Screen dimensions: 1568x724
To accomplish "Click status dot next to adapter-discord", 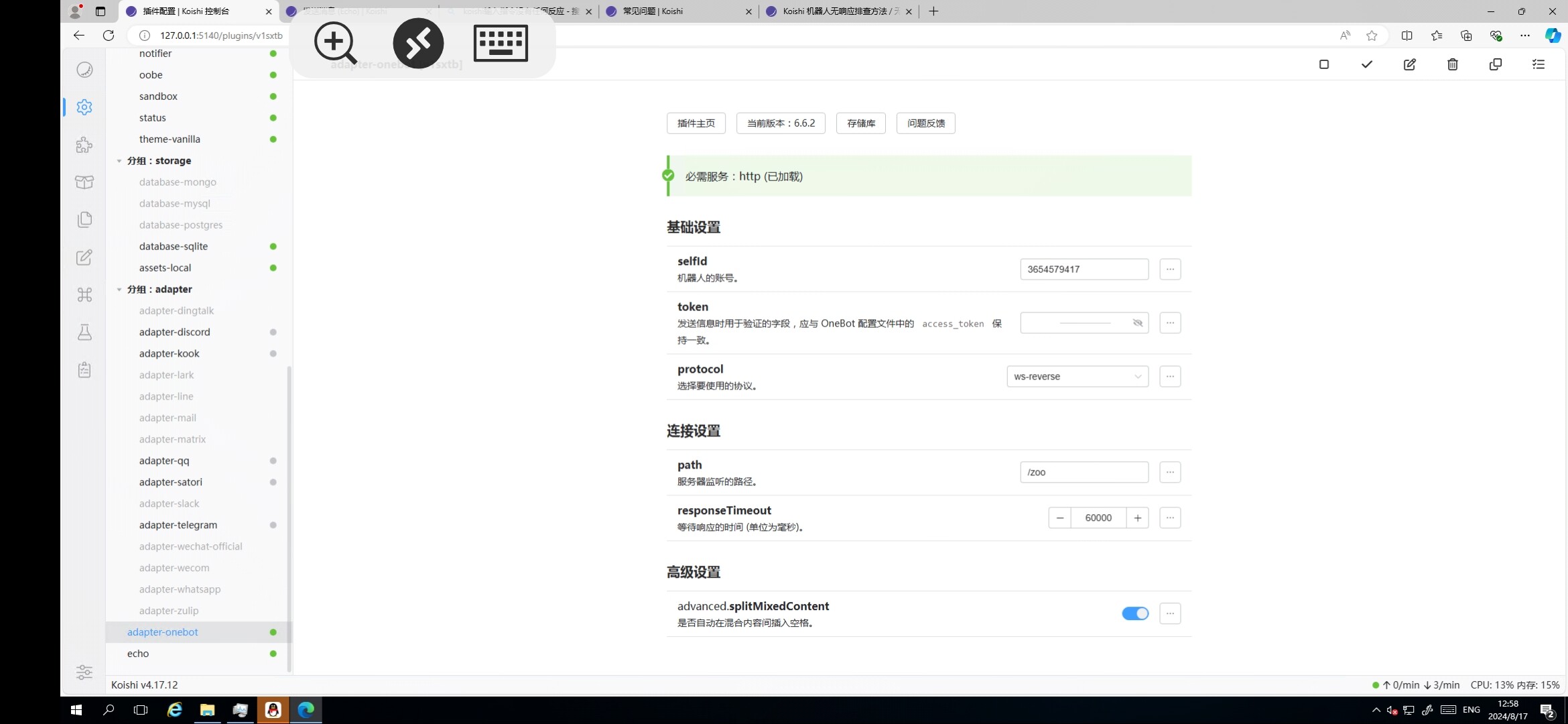I will tap(273, 333).
